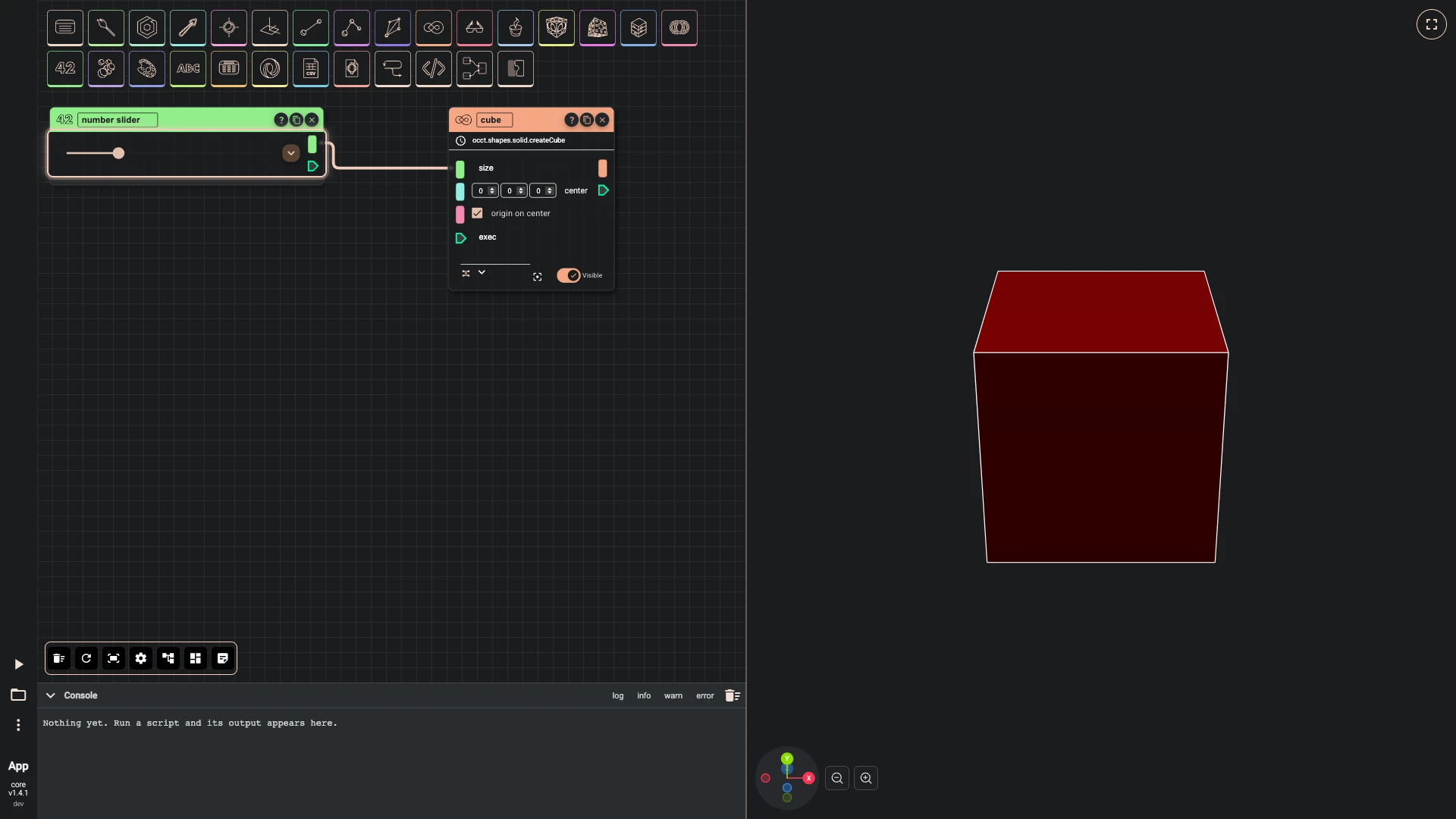Add a sticky note comment

click(x=223, y=658)
